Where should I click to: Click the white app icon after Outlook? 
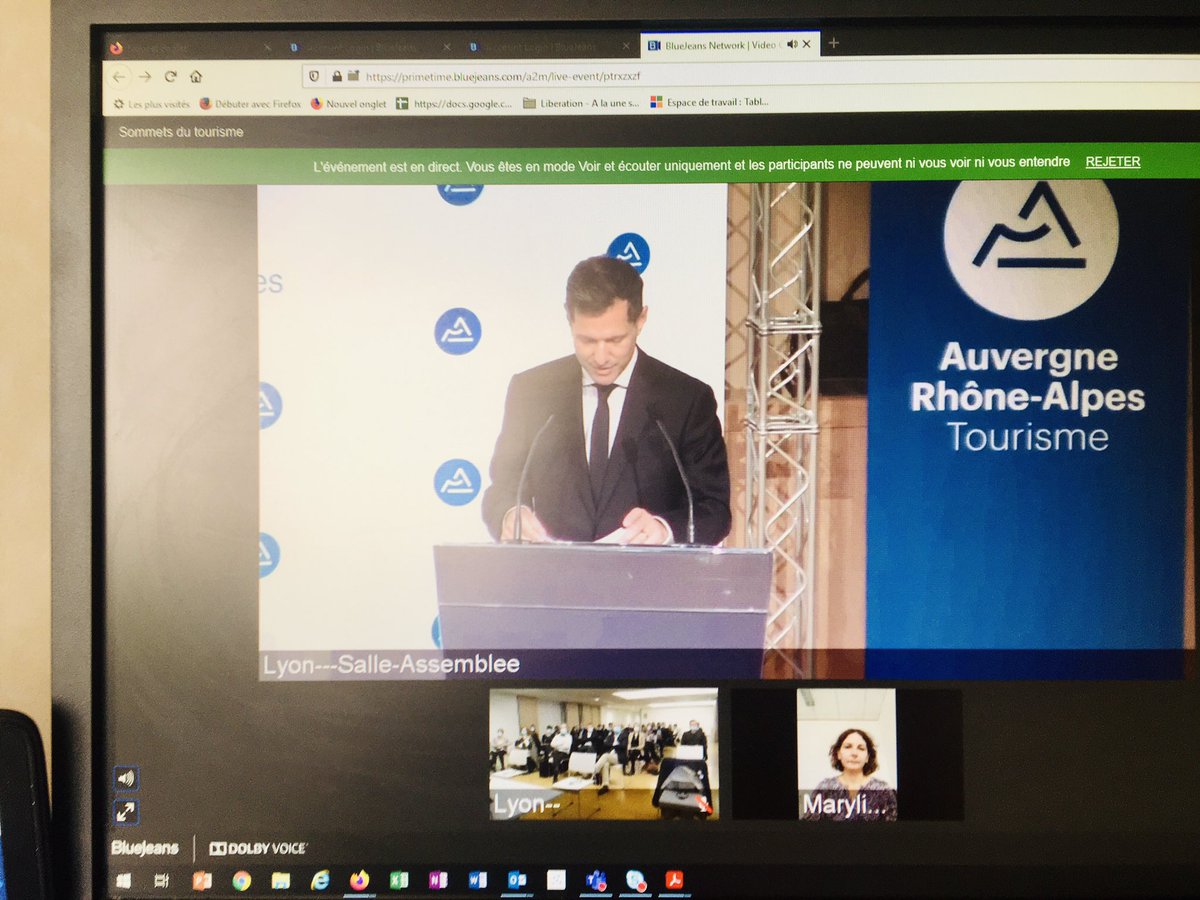coord(556,880)
